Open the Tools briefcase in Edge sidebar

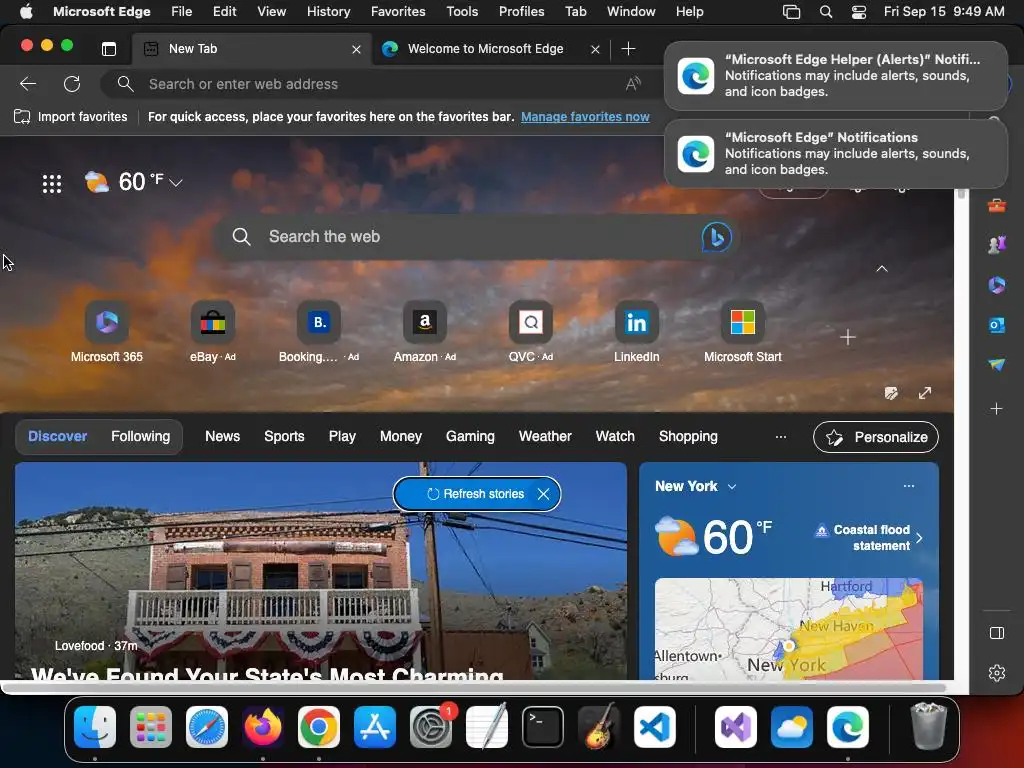997,206
